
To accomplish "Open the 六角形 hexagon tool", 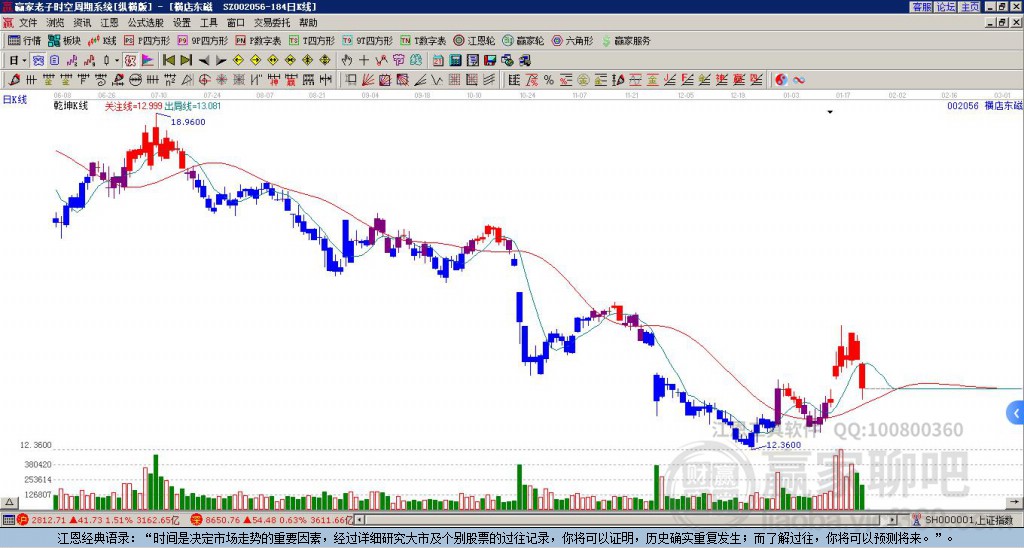I will pos(573,40).
